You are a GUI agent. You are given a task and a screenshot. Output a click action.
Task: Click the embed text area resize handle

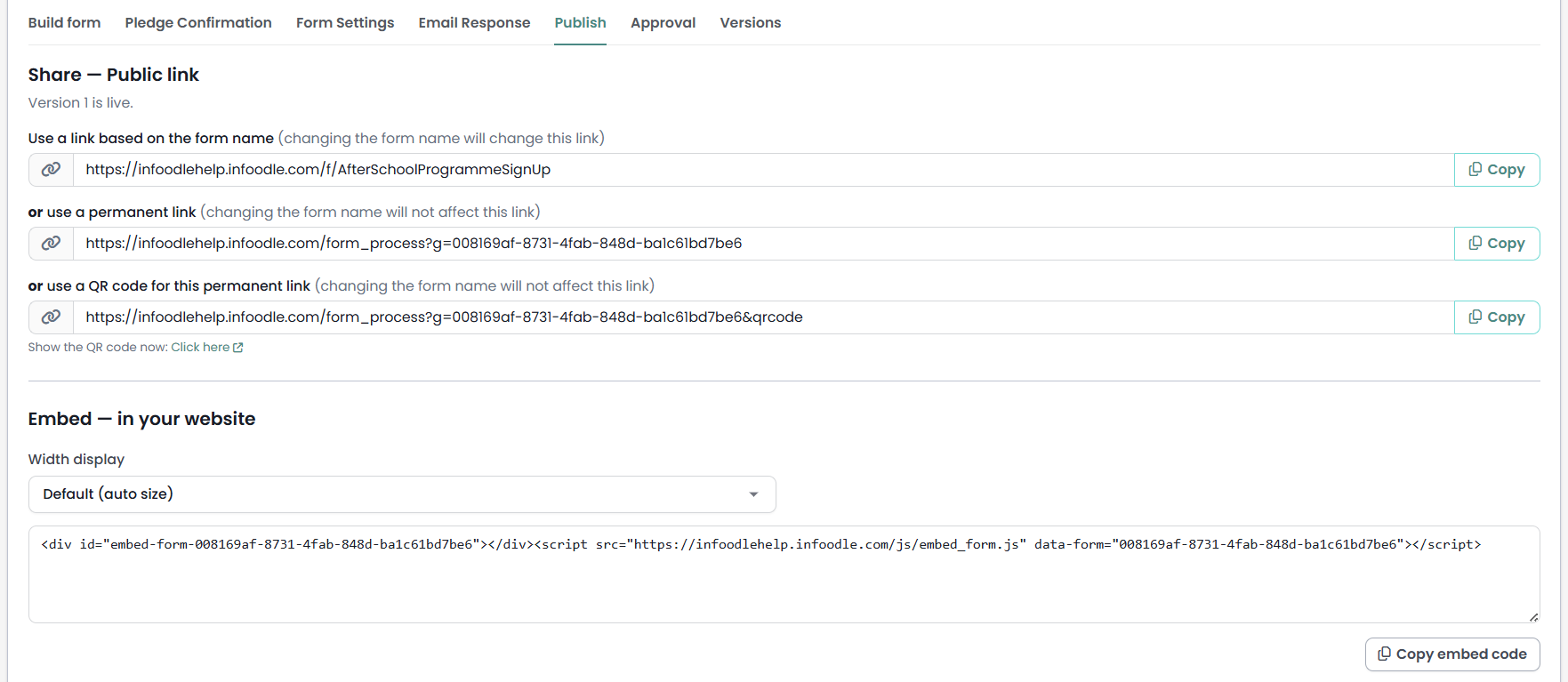pyautogui.click(x=1533, y=617)
